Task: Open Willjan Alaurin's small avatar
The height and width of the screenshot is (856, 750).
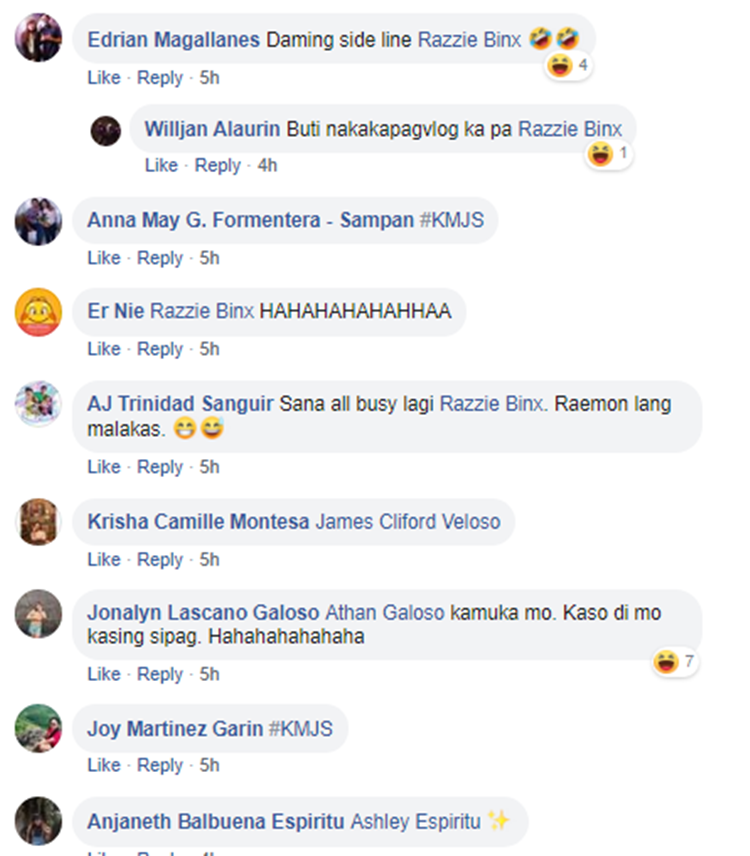Action: 106,131
